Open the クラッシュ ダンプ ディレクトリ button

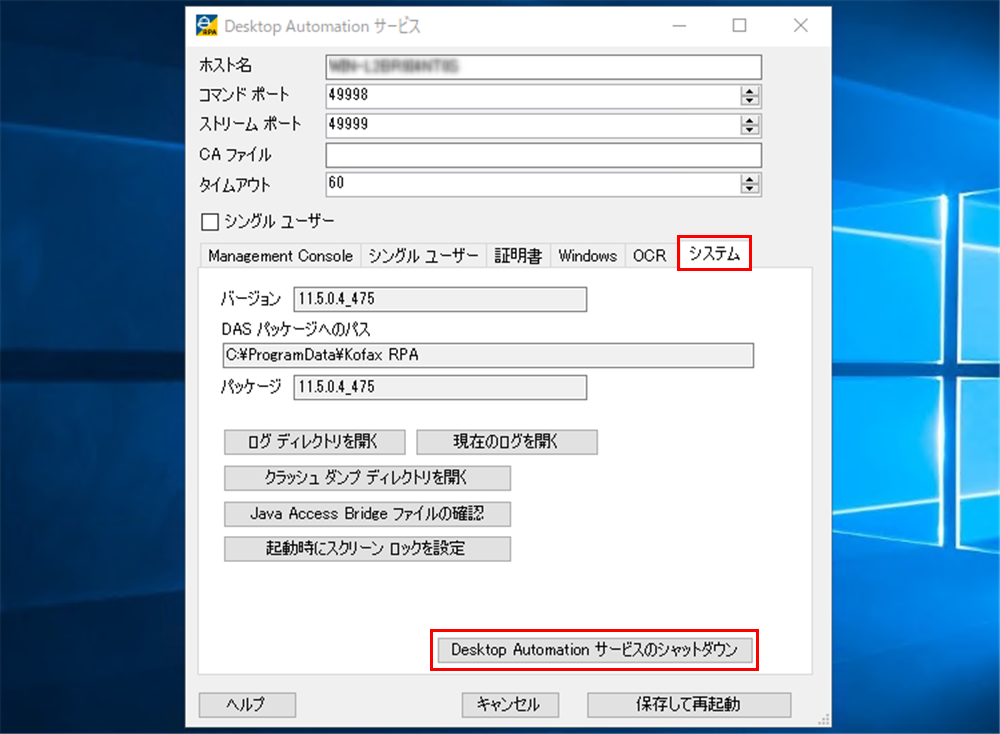[x=367, y=478]
